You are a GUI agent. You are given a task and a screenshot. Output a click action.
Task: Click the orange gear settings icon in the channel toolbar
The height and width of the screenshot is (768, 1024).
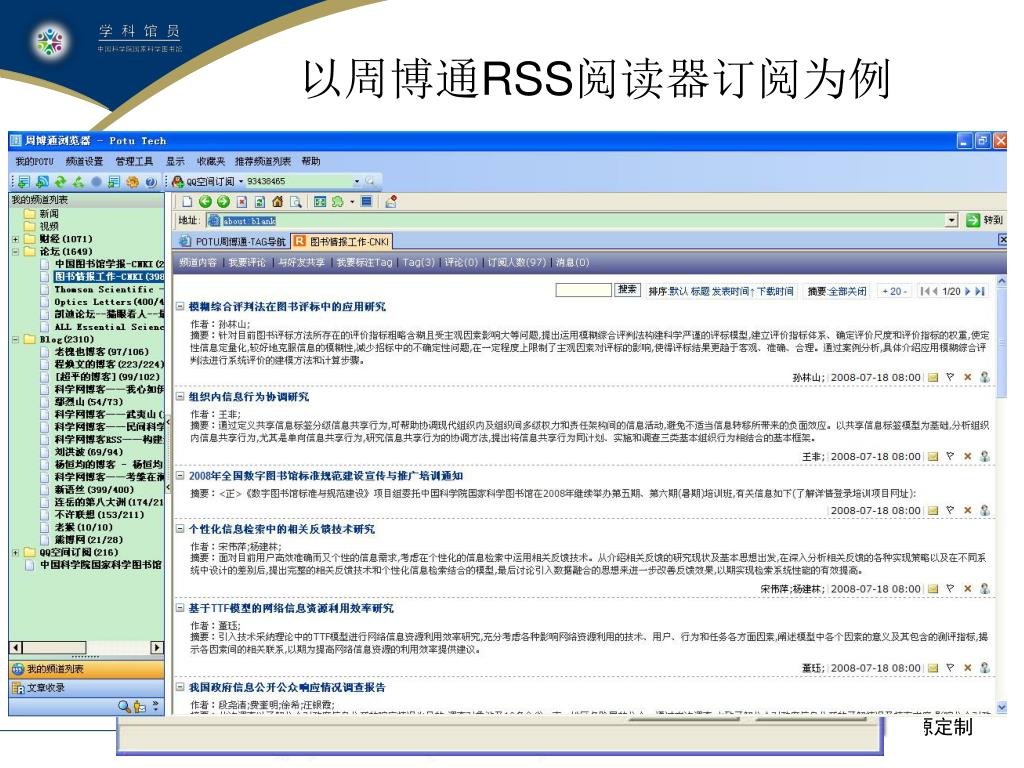click(x=132, y=182)
